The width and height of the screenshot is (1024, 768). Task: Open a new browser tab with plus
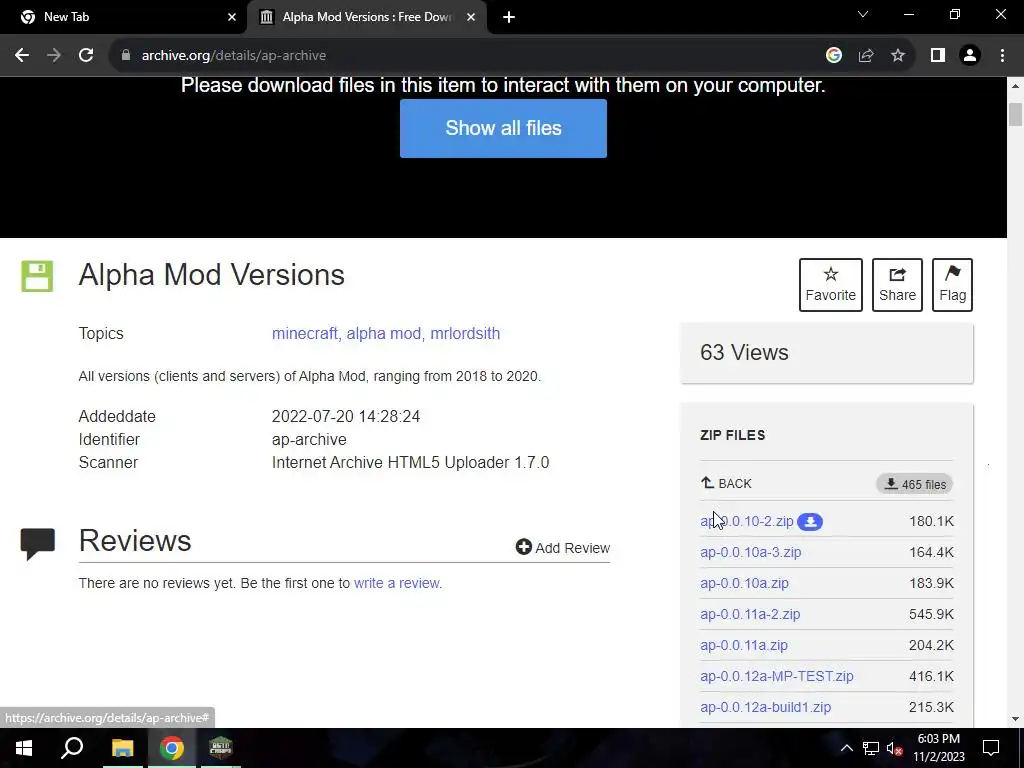point(509,17)
